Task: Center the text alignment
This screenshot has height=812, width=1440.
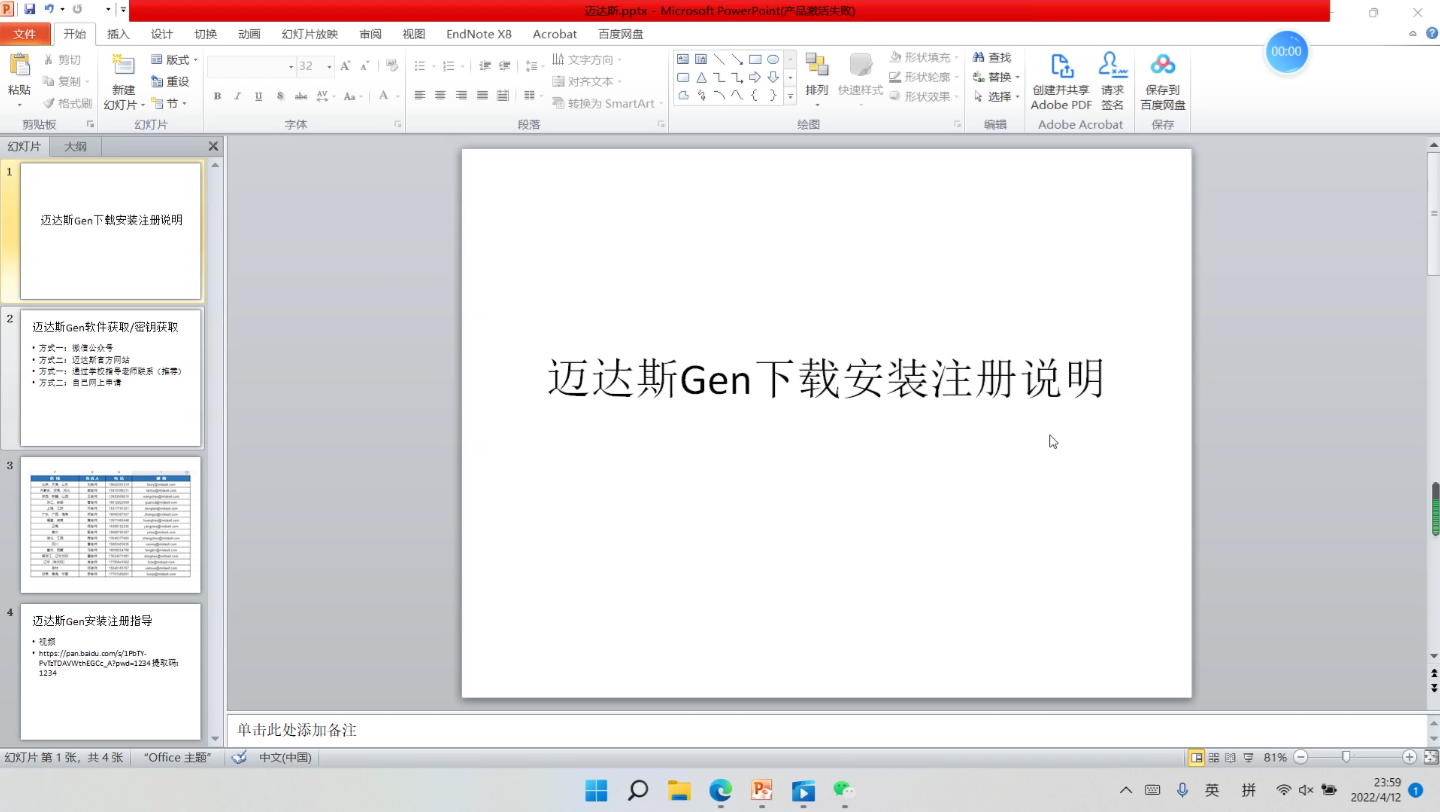Action: pos(440,96)
